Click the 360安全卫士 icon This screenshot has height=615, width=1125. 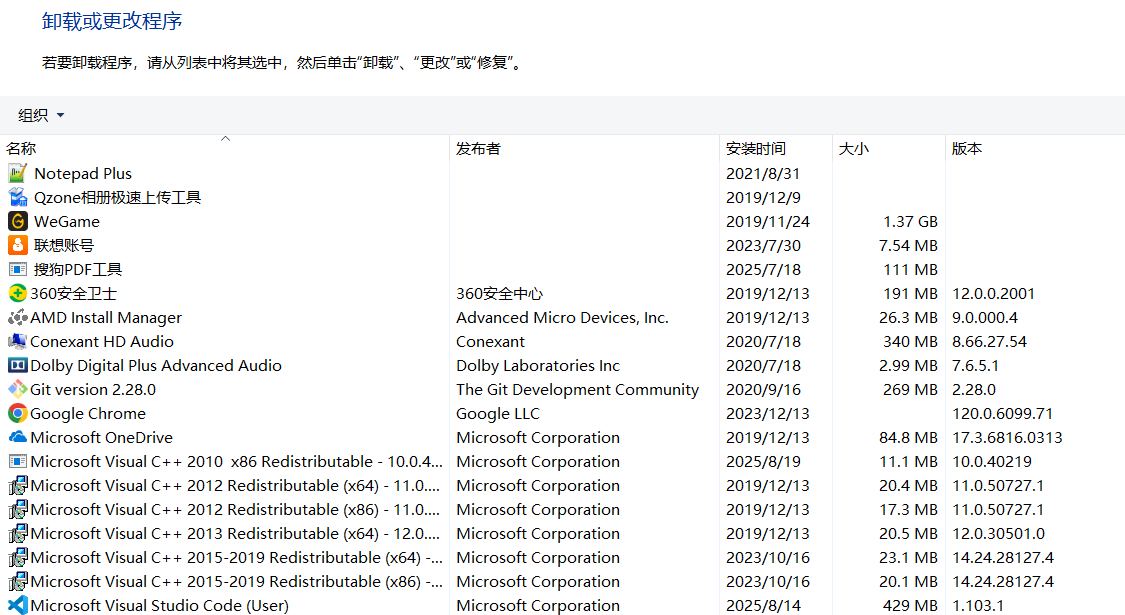17,293
